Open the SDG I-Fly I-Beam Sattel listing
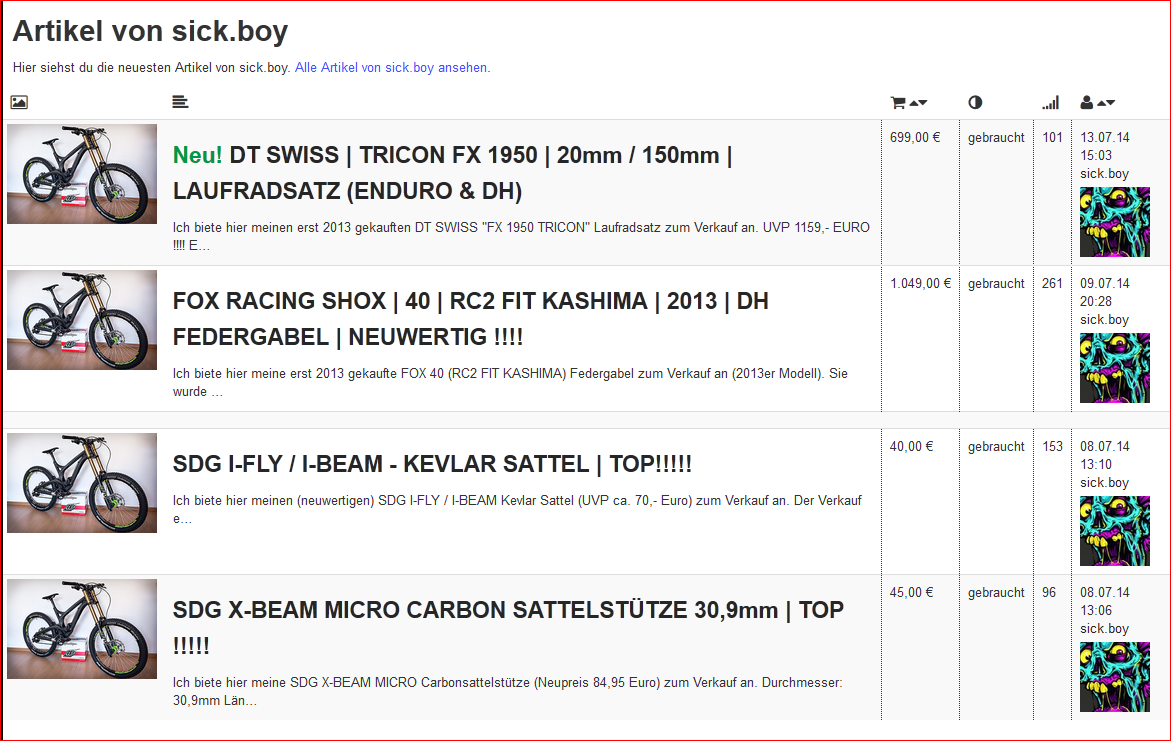 click(432, 464)
